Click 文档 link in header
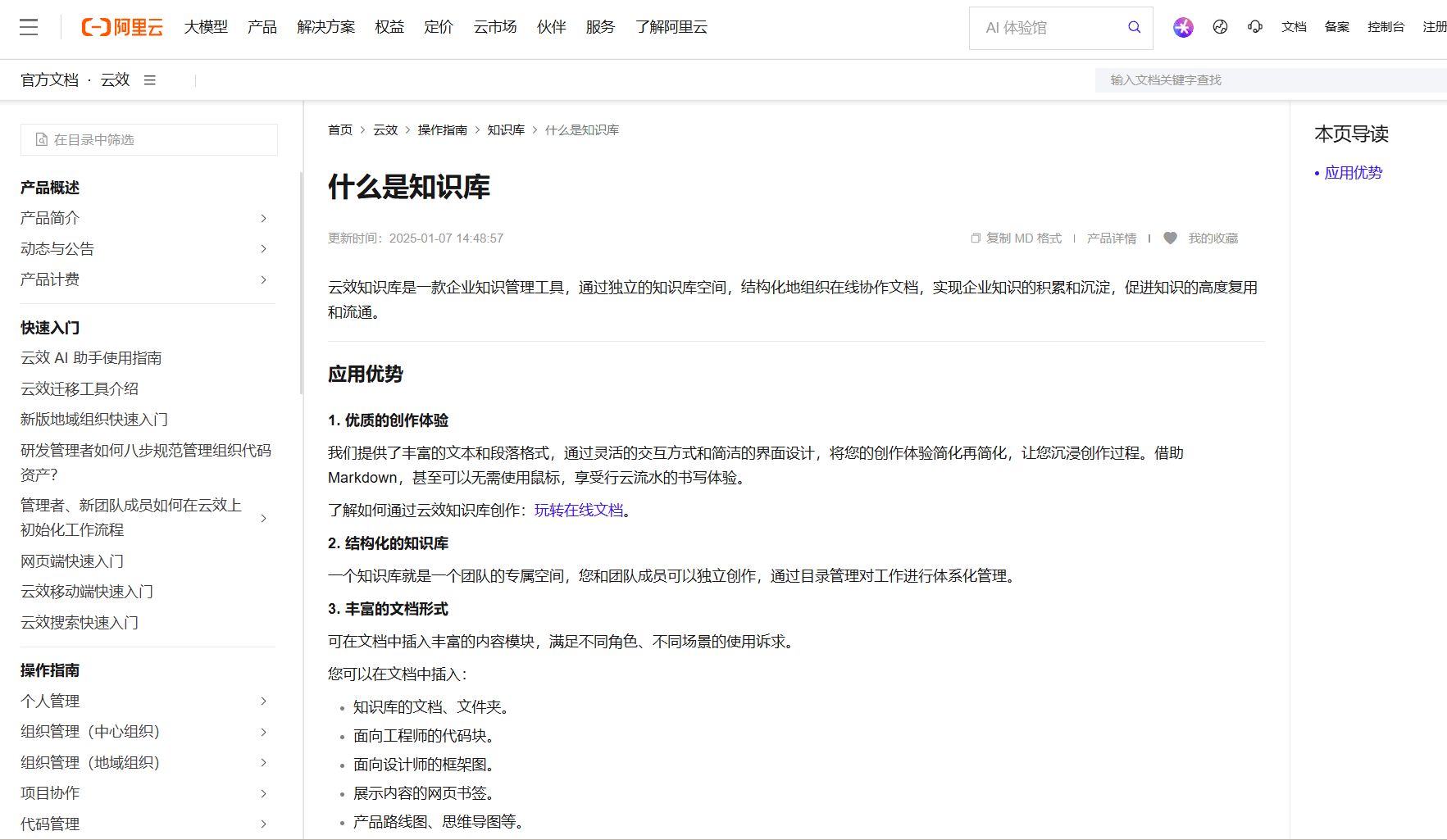 1294,27
